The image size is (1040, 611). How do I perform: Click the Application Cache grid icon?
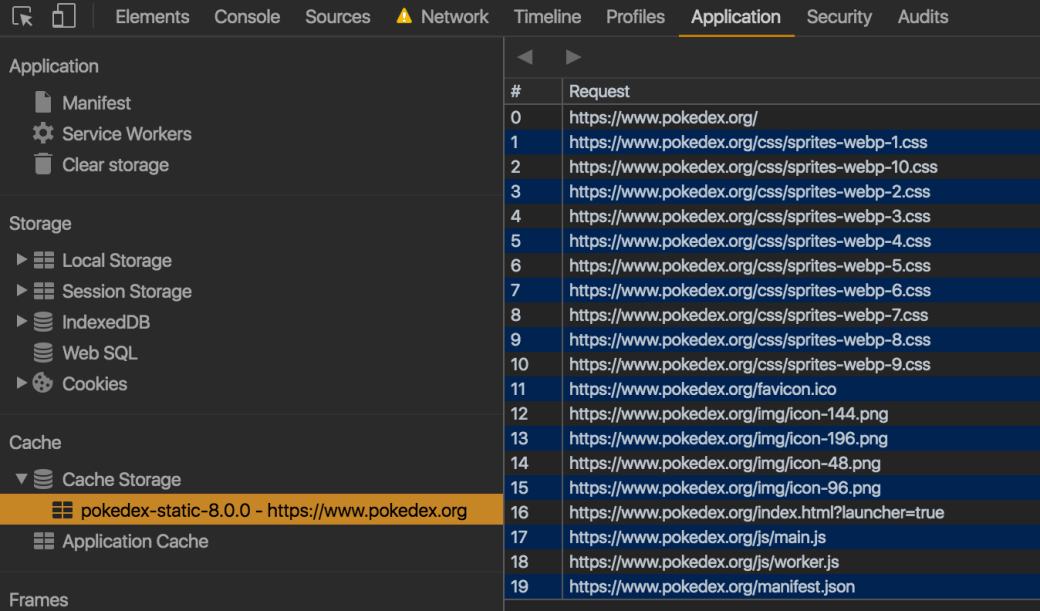point(44,541)
